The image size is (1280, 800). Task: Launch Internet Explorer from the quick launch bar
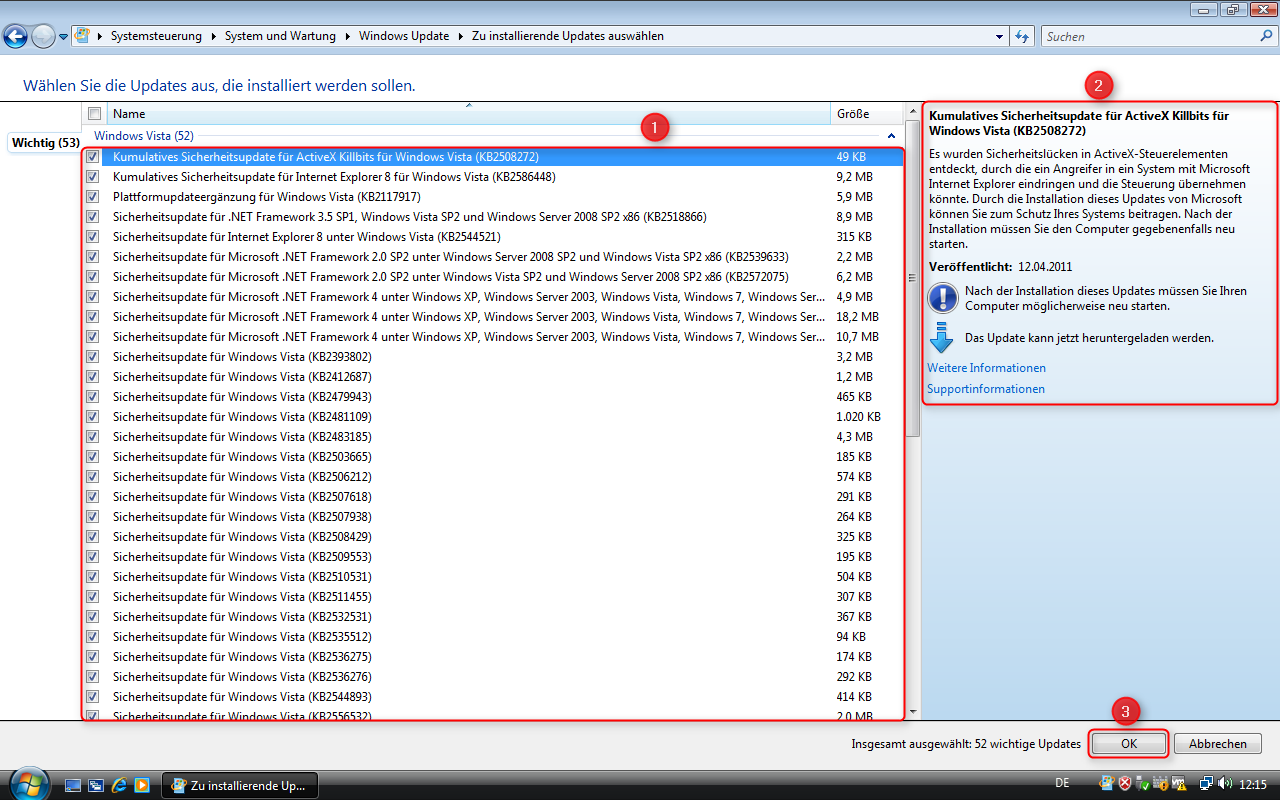pyautogui.click(x=119, y=785)
